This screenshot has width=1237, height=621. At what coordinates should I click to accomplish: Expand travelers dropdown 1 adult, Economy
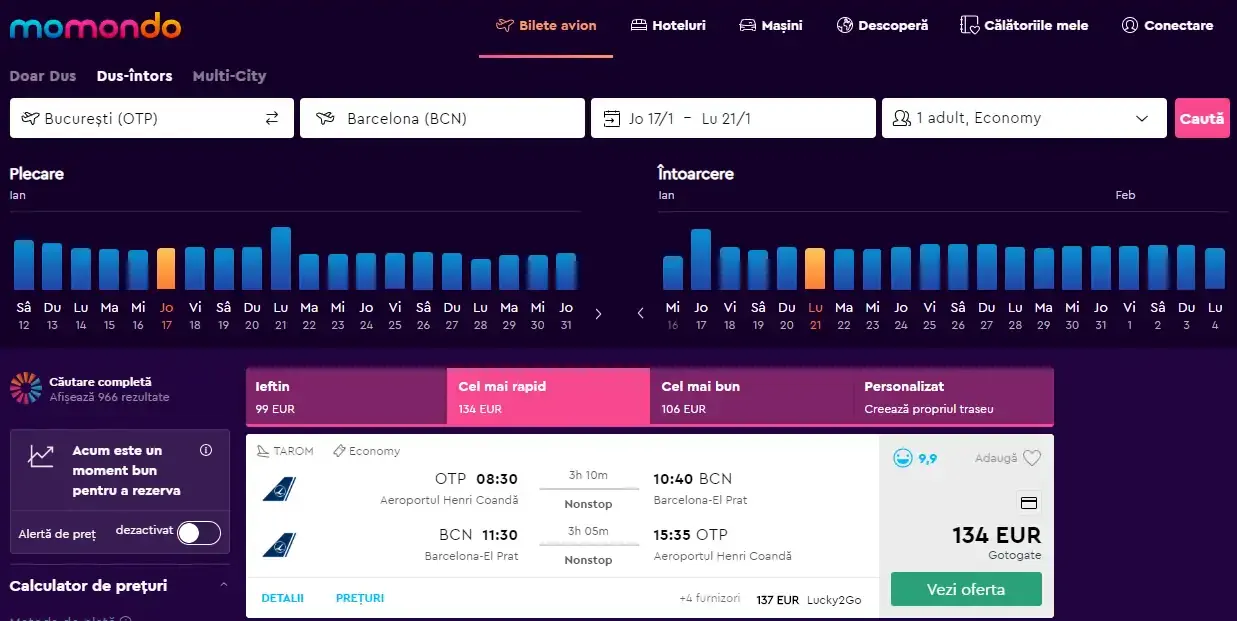click(1024, 118)
